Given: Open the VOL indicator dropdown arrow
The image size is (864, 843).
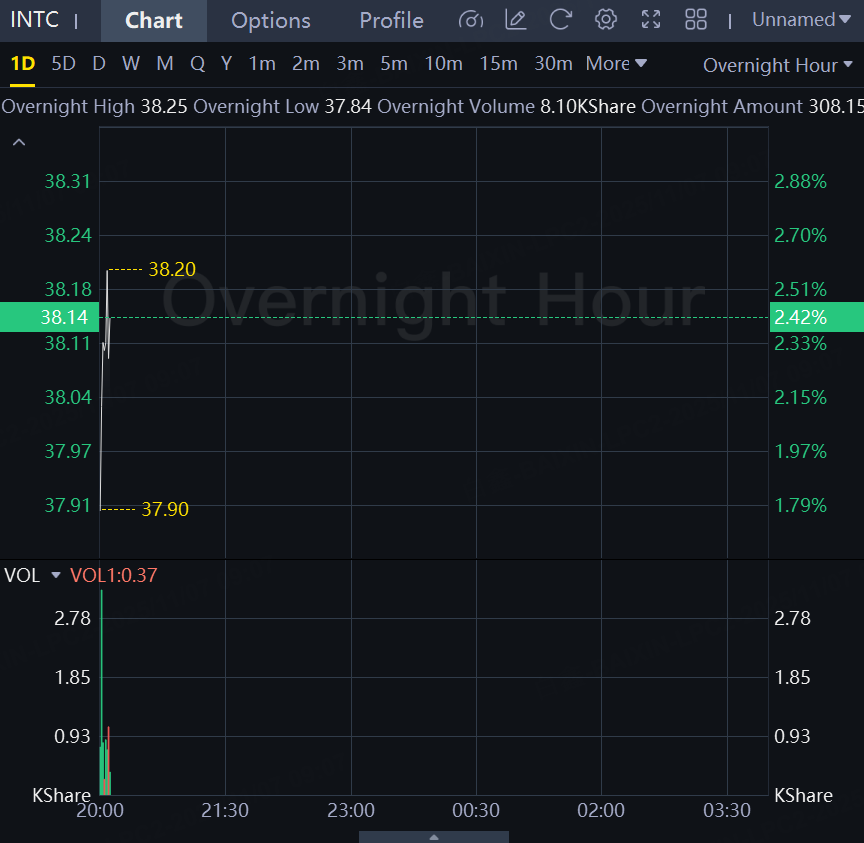Looking at the screenshot, I should [56, 575].
